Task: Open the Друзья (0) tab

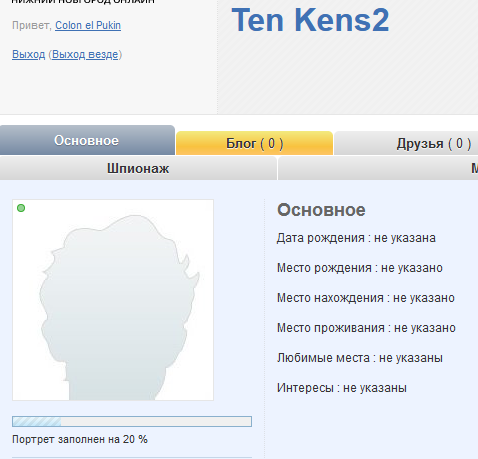Action: click(406, 143)
